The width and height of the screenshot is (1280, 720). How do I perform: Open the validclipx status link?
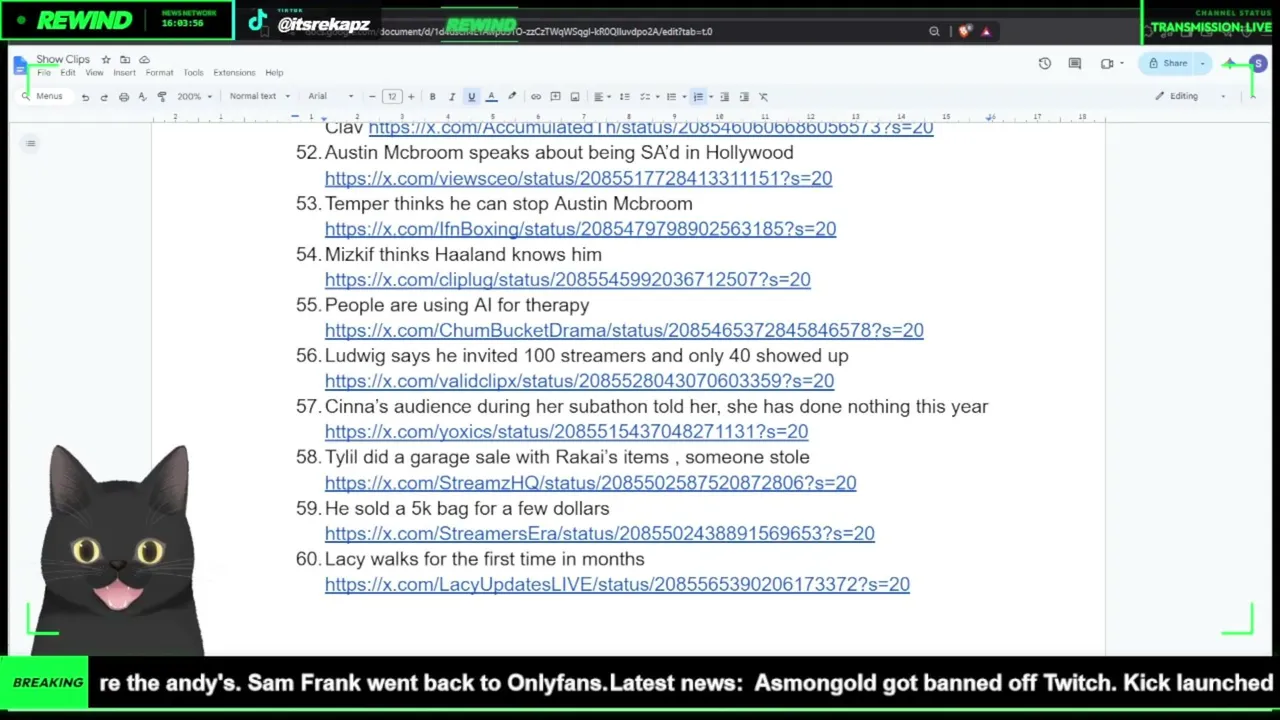(x=579, y=381)
